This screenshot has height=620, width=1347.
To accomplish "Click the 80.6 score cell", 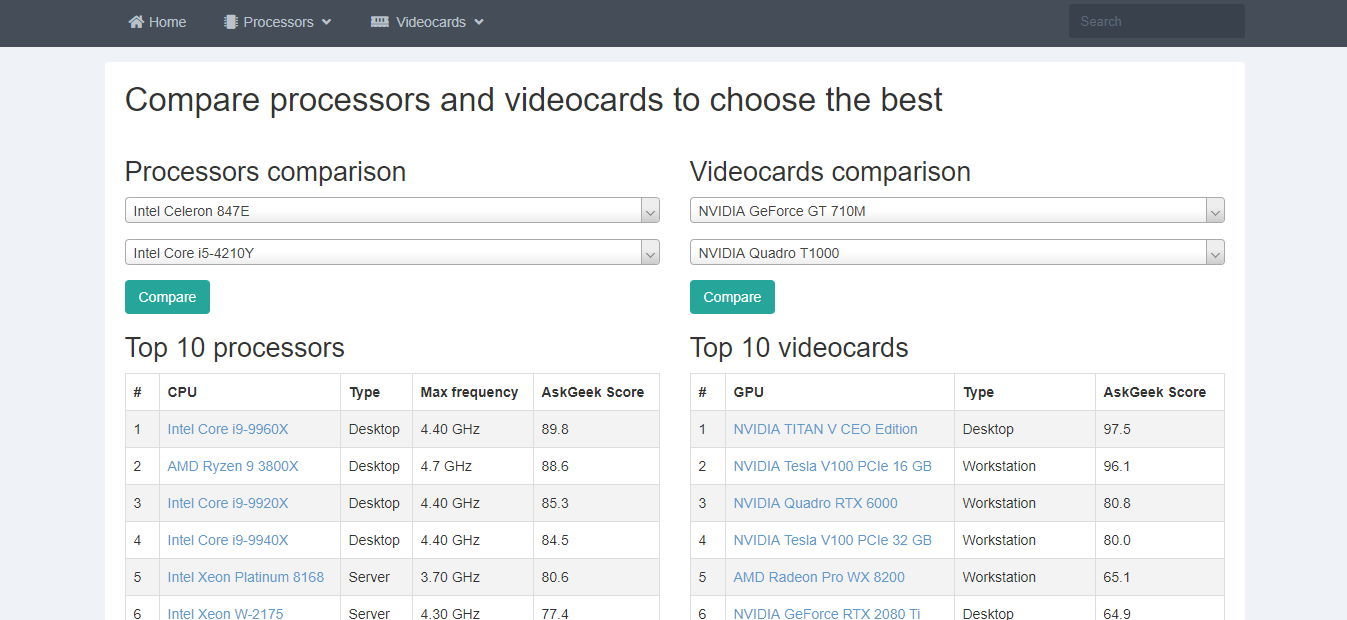I will point(596,577).
